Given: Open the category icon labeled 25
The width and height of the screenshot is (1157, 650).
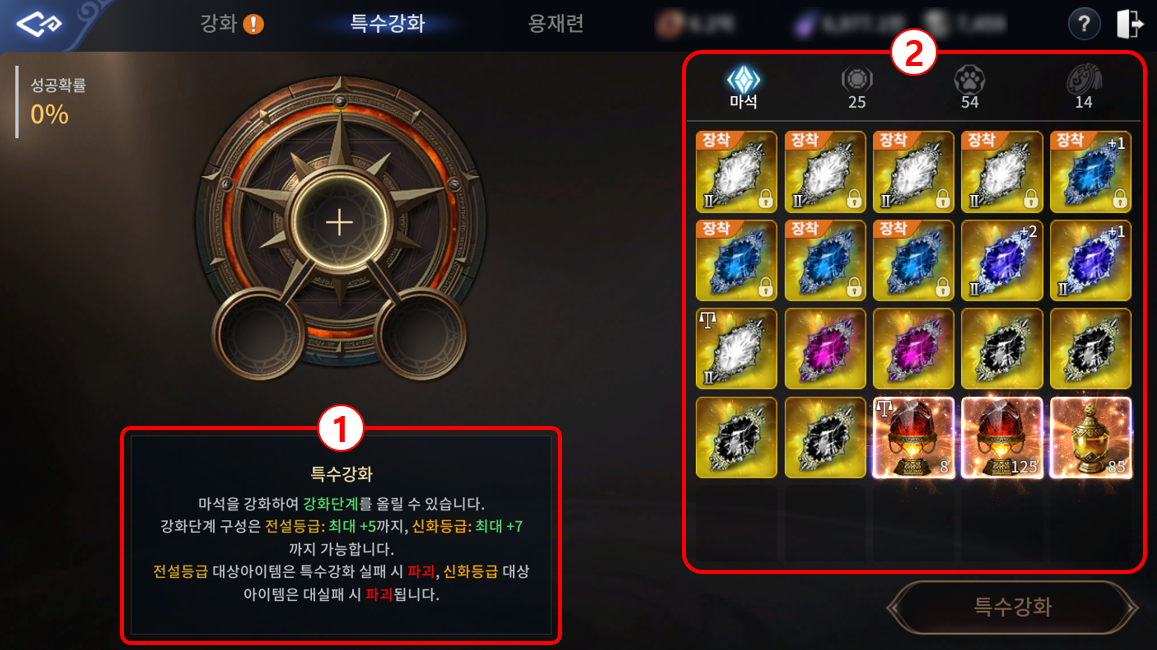Looking at the screenshot, I should click(857, 88).
